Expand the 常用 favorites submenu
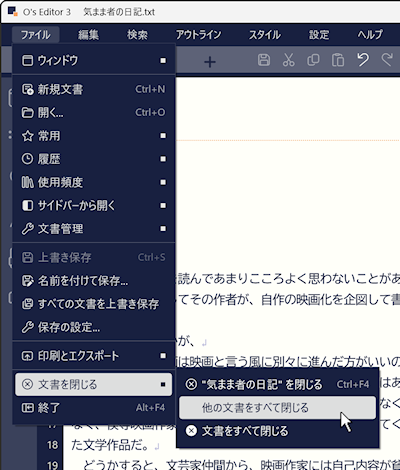The width and height of the screenshot is (400, 470). [x=94, y=136]
